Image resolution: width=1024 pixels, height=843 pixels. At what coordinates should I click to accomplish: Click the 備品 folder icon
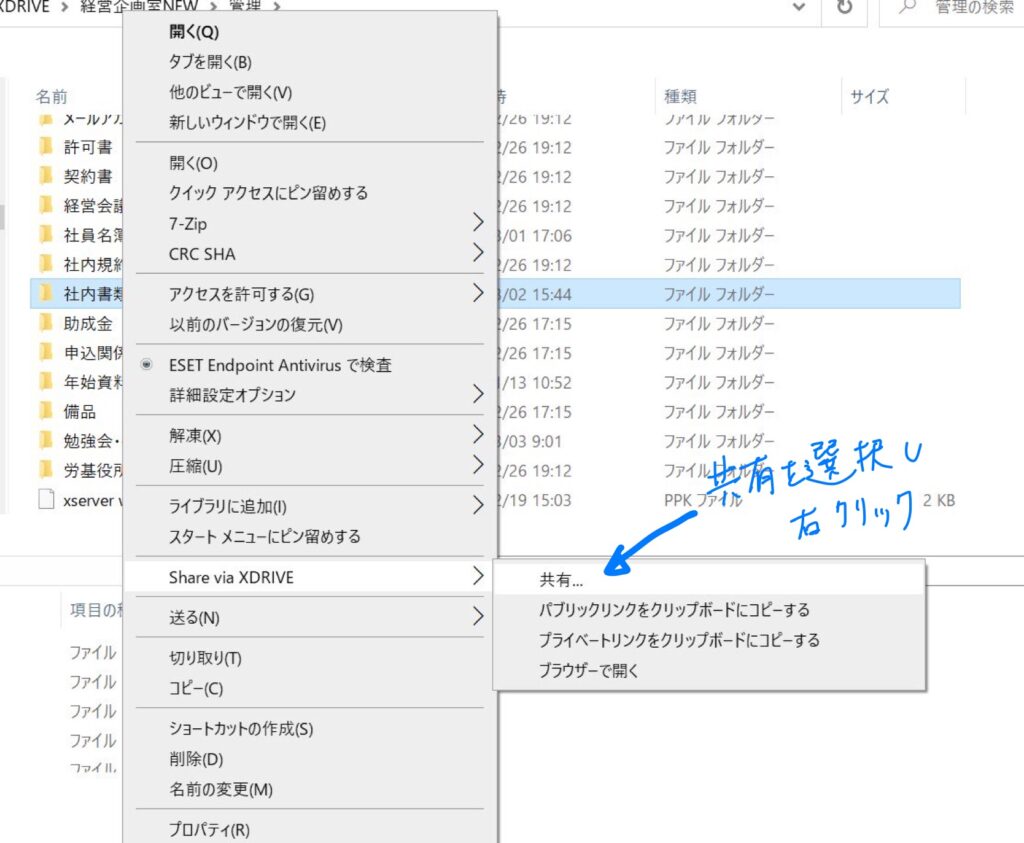point(45,412)
